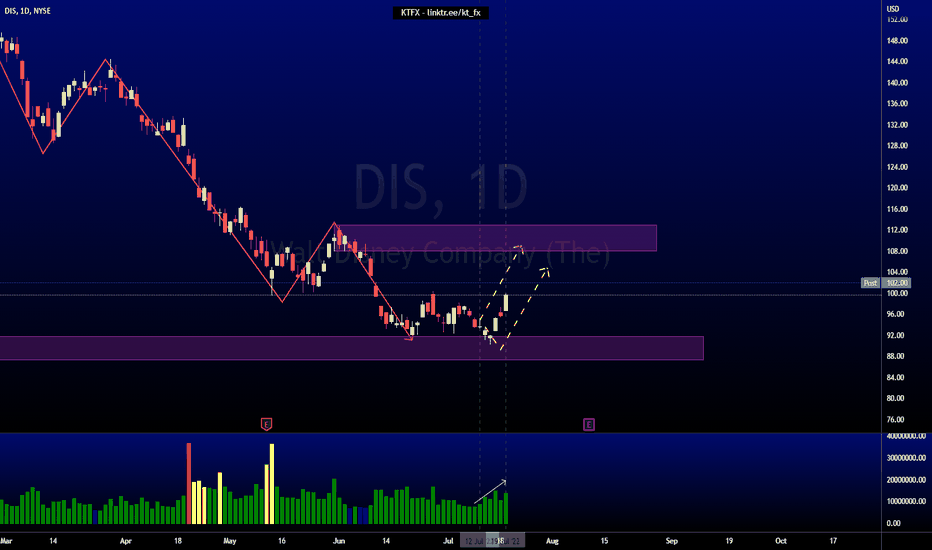Click the Aug date label
This screenshot has width=932, height=550.
[x=552, y=541]
